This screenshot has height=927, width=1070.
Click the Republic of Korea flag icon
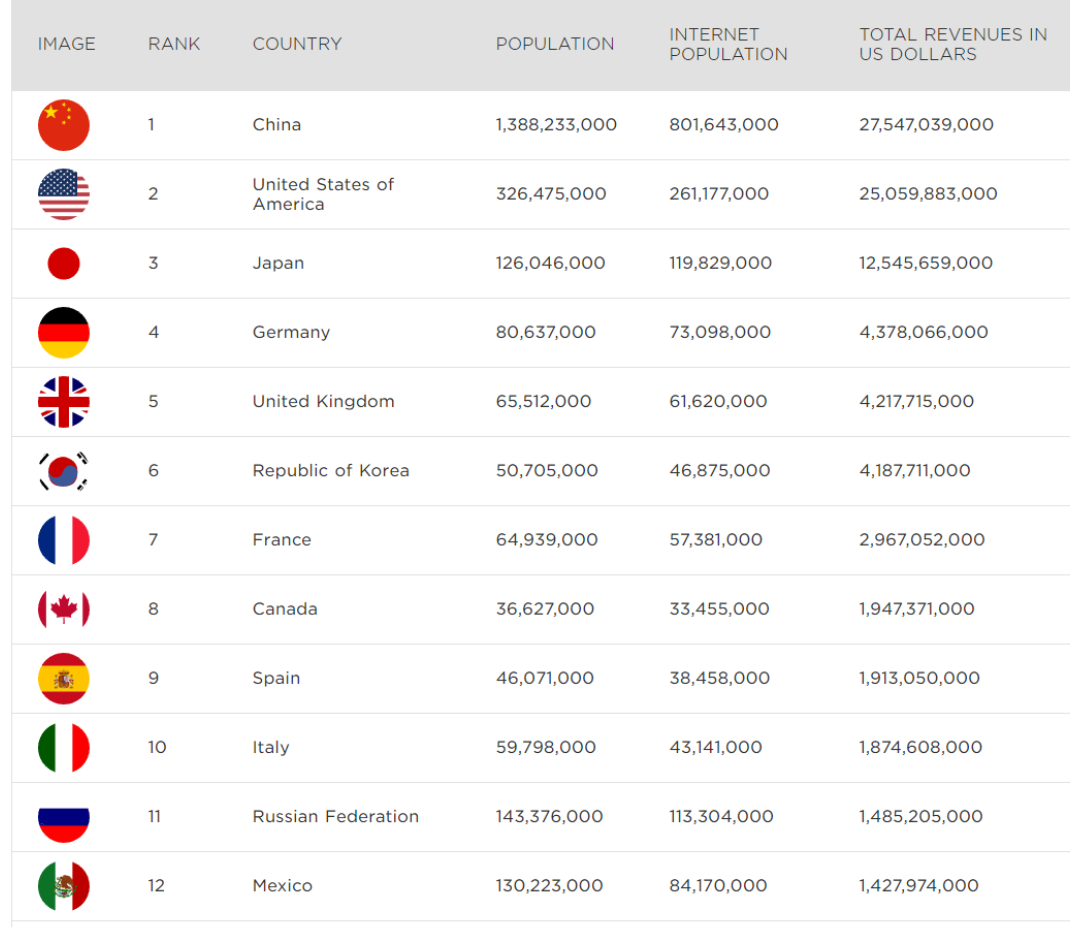tap(64, 470)
